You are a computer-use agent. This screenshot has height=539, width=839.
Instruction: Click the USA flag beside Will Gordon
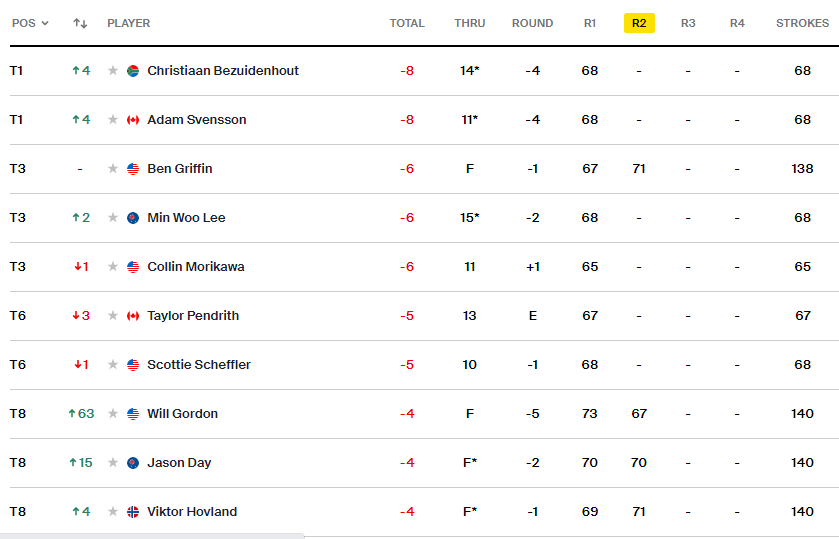click(133, 414)
